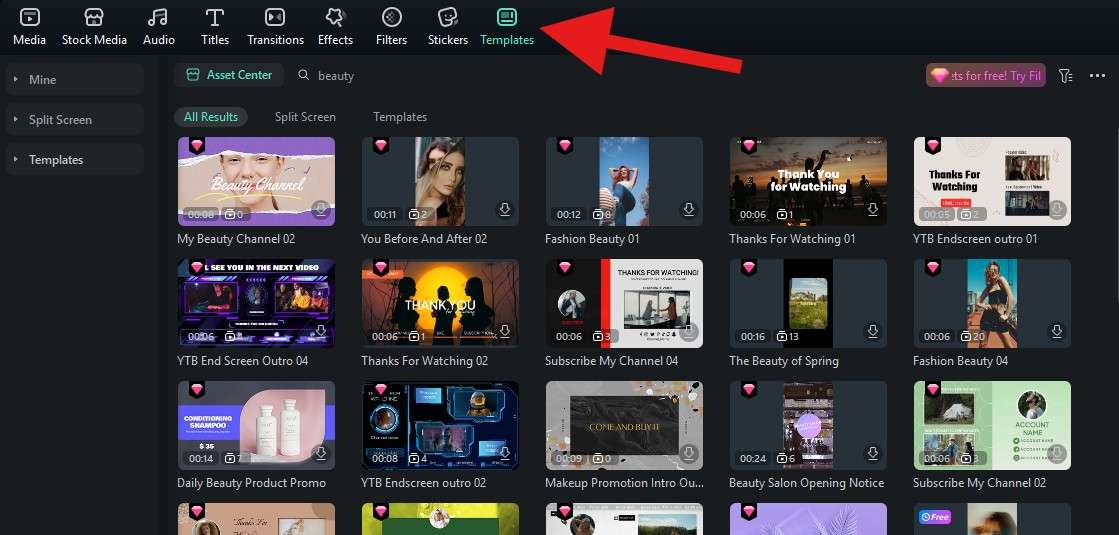
Task: Select Thanks For Watching 01 thumbnail
Action: pyautogui.click(x=808, y=181)
